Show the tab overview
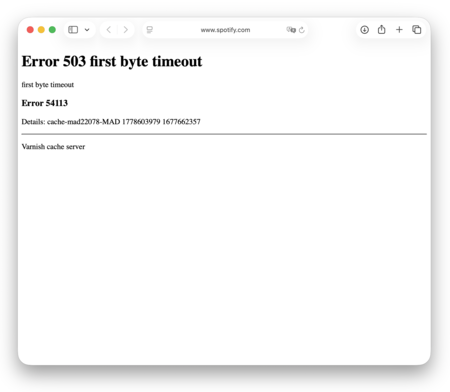Viewport: 450px width, 392px height. tap(417, 30)
